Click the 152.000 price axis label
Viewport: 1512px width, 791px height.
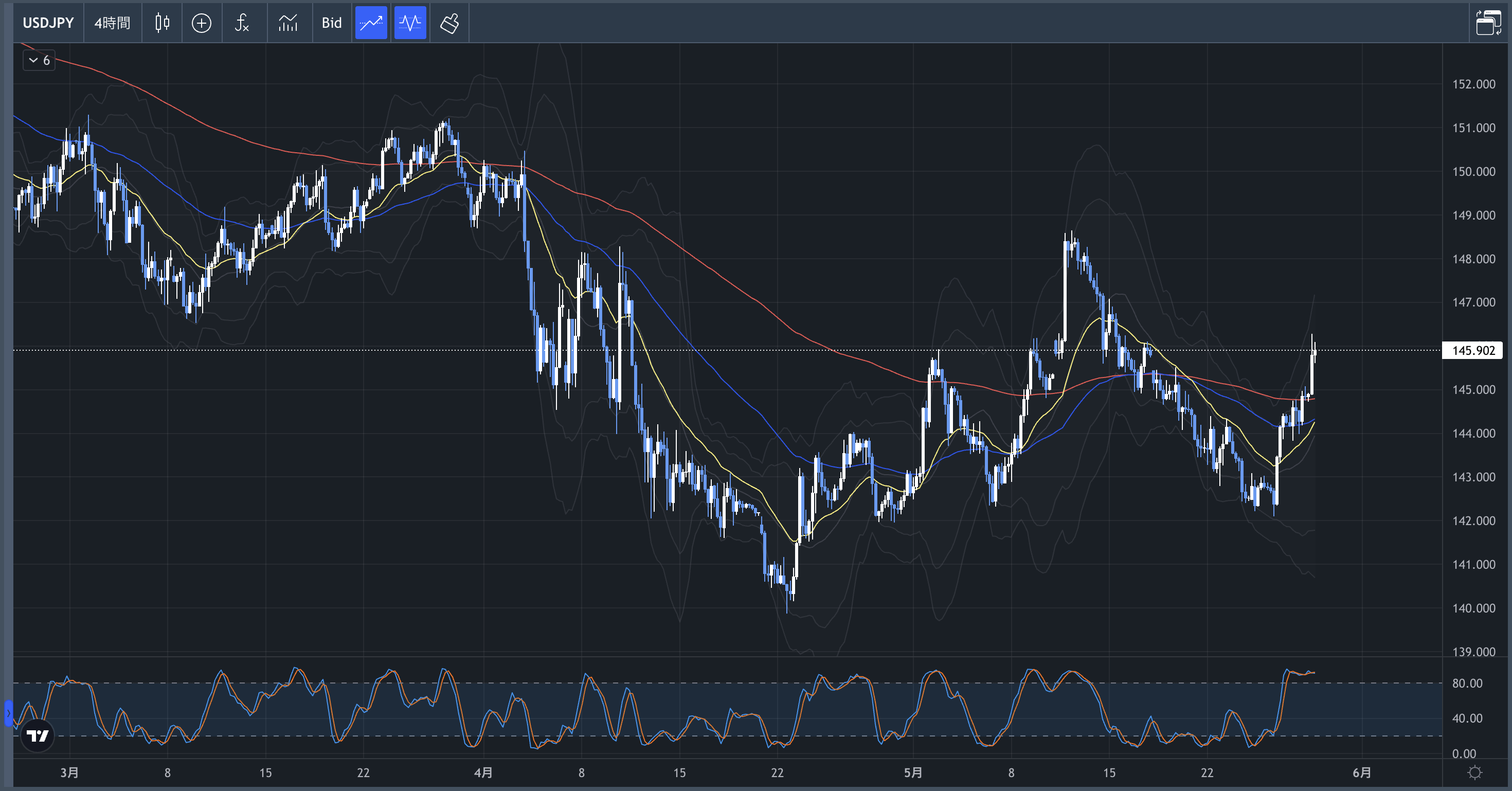(x=1473, y=84)
